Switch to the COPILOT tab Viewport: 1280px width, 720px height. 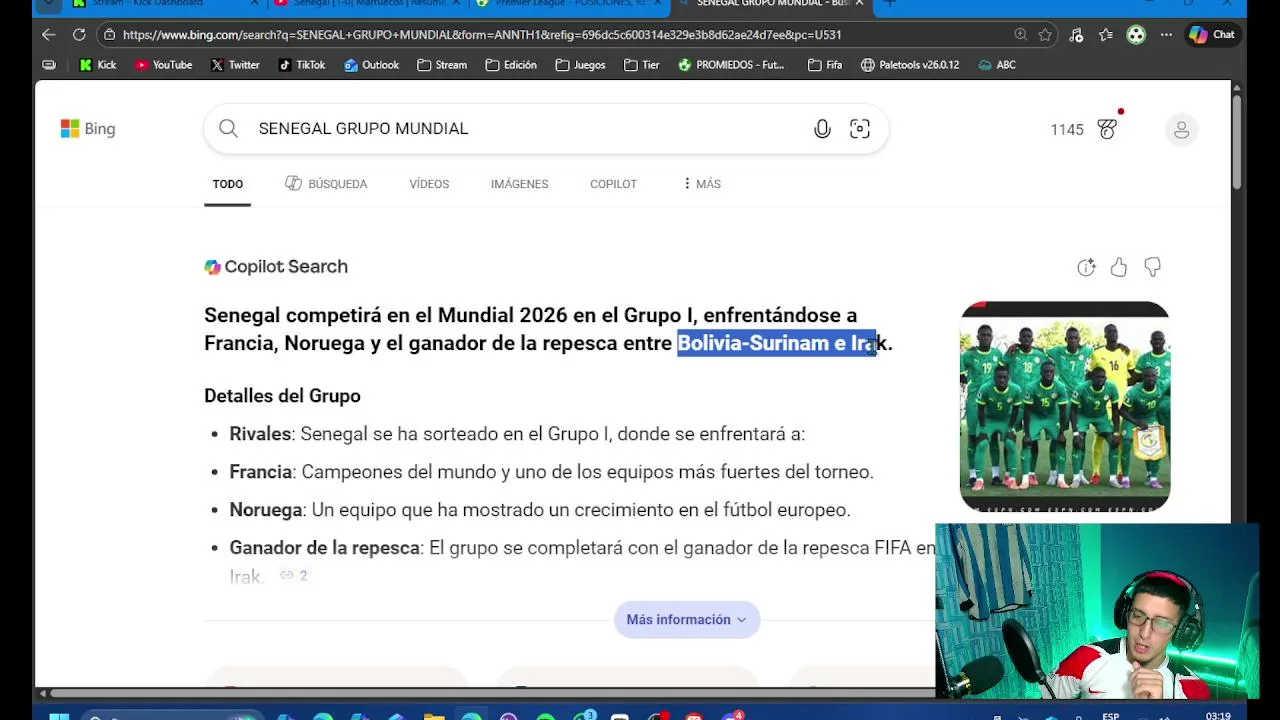[613, 184]
